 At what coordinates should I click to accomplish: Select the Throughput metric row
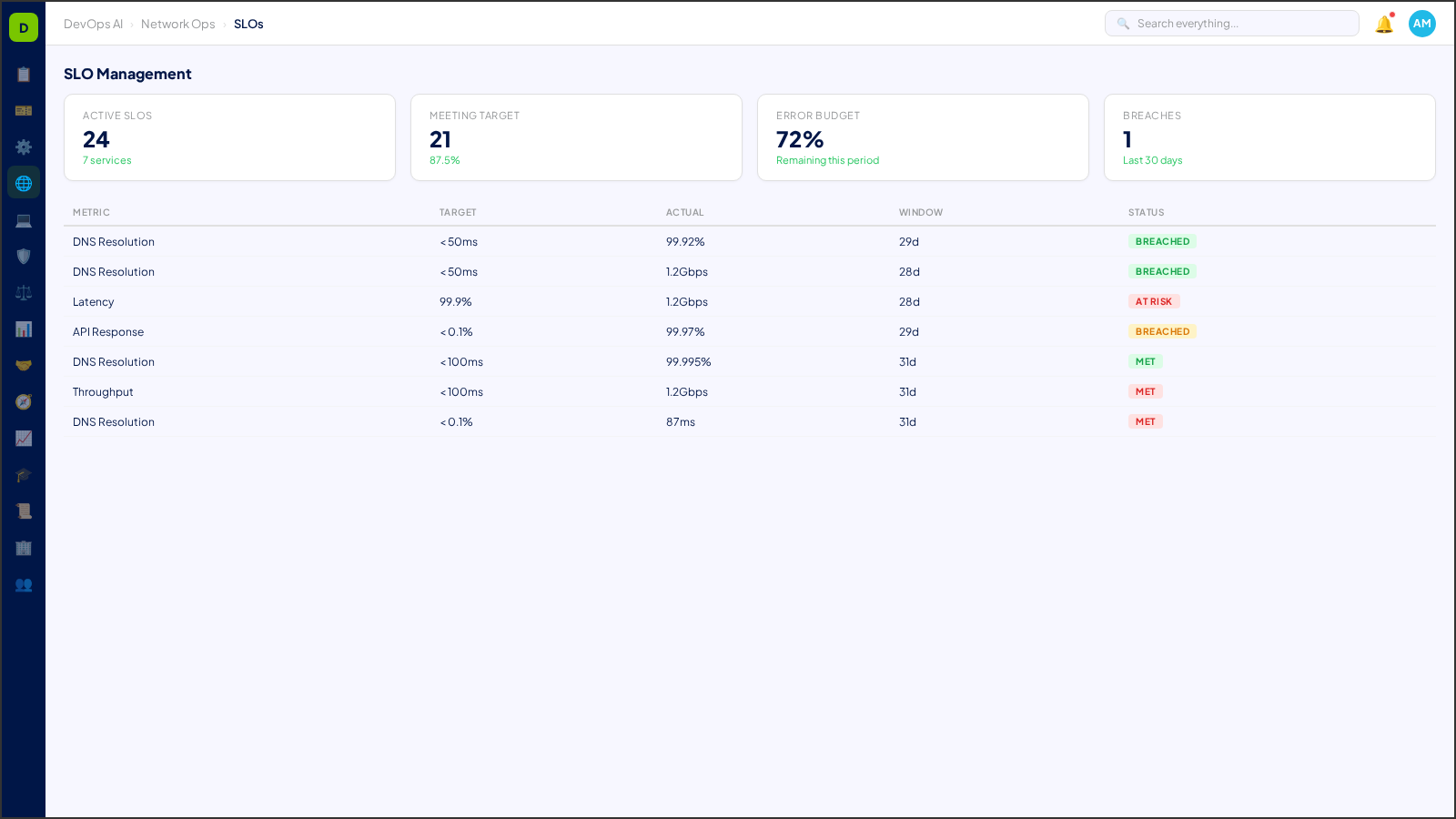click(x=103, y=391)
